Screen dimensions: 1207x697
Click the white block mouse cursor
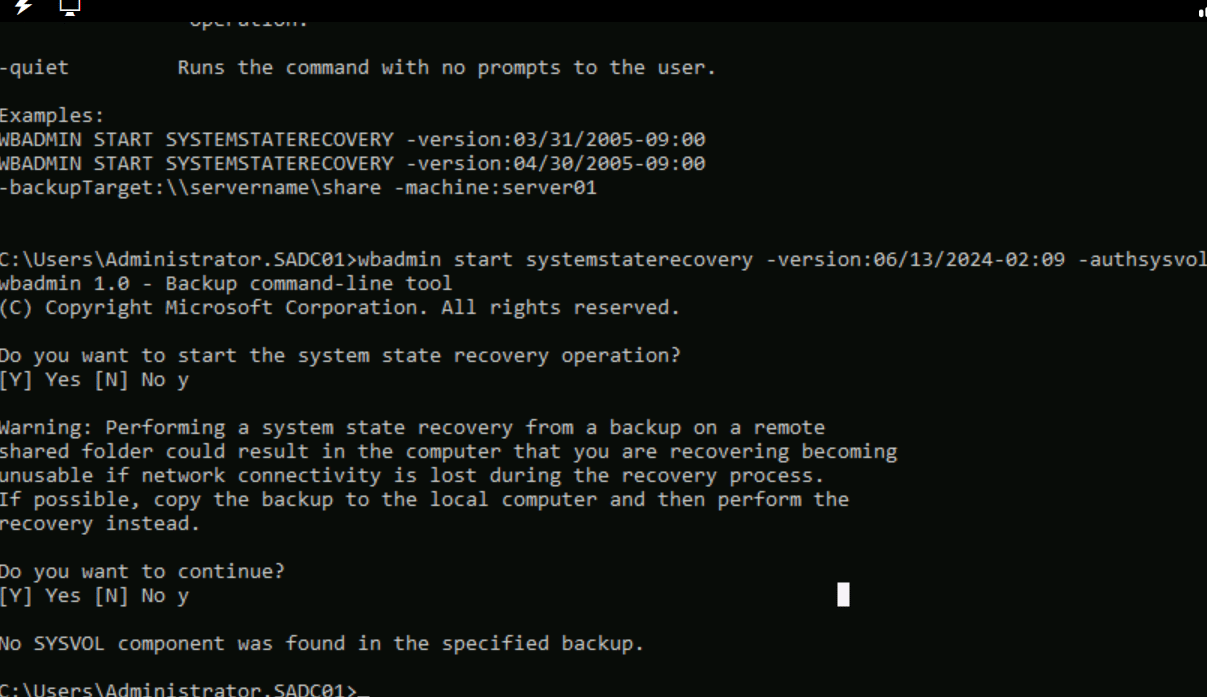pos(843,595)
